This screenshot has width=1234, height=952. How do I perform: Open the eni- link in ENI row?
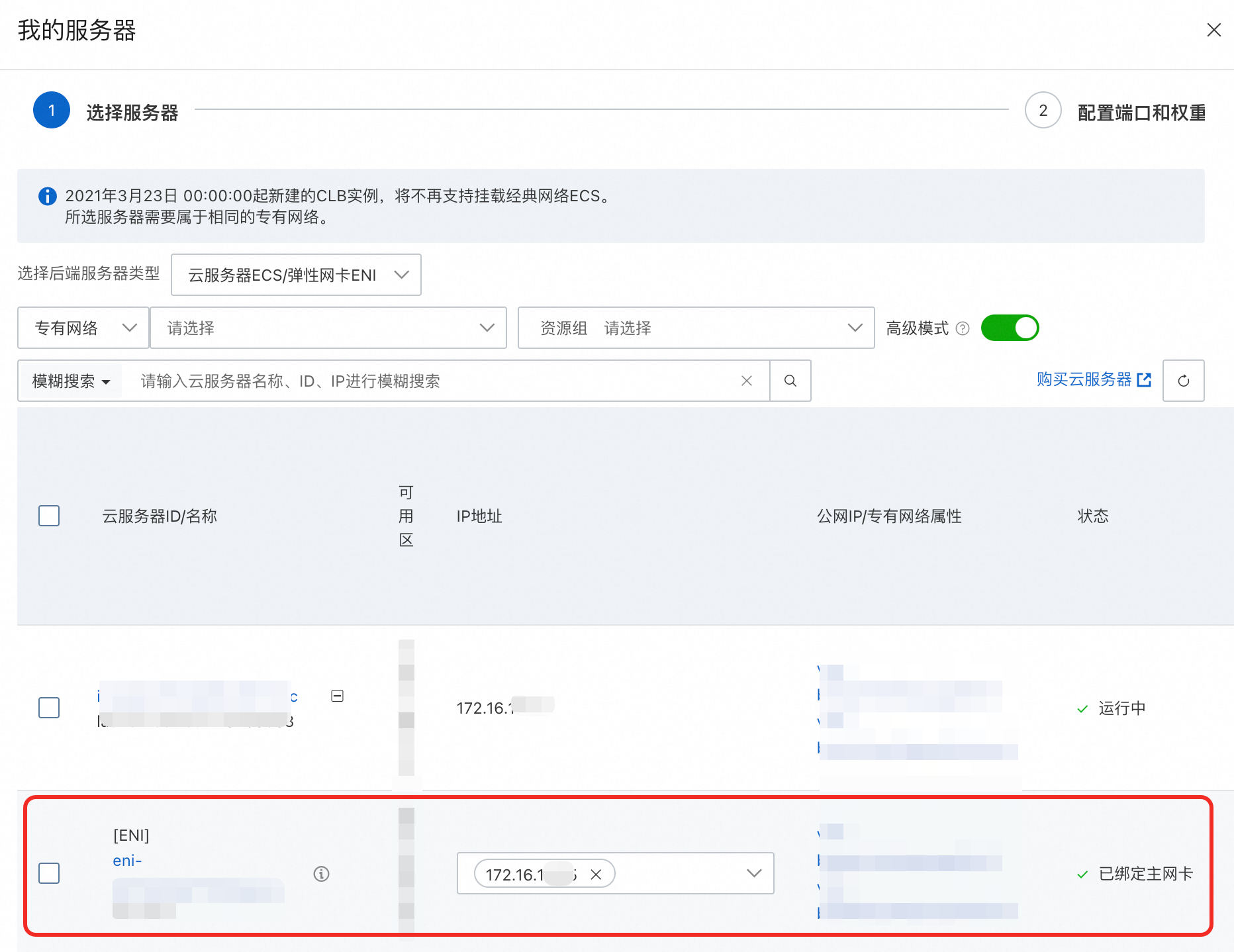coord(127,861)
